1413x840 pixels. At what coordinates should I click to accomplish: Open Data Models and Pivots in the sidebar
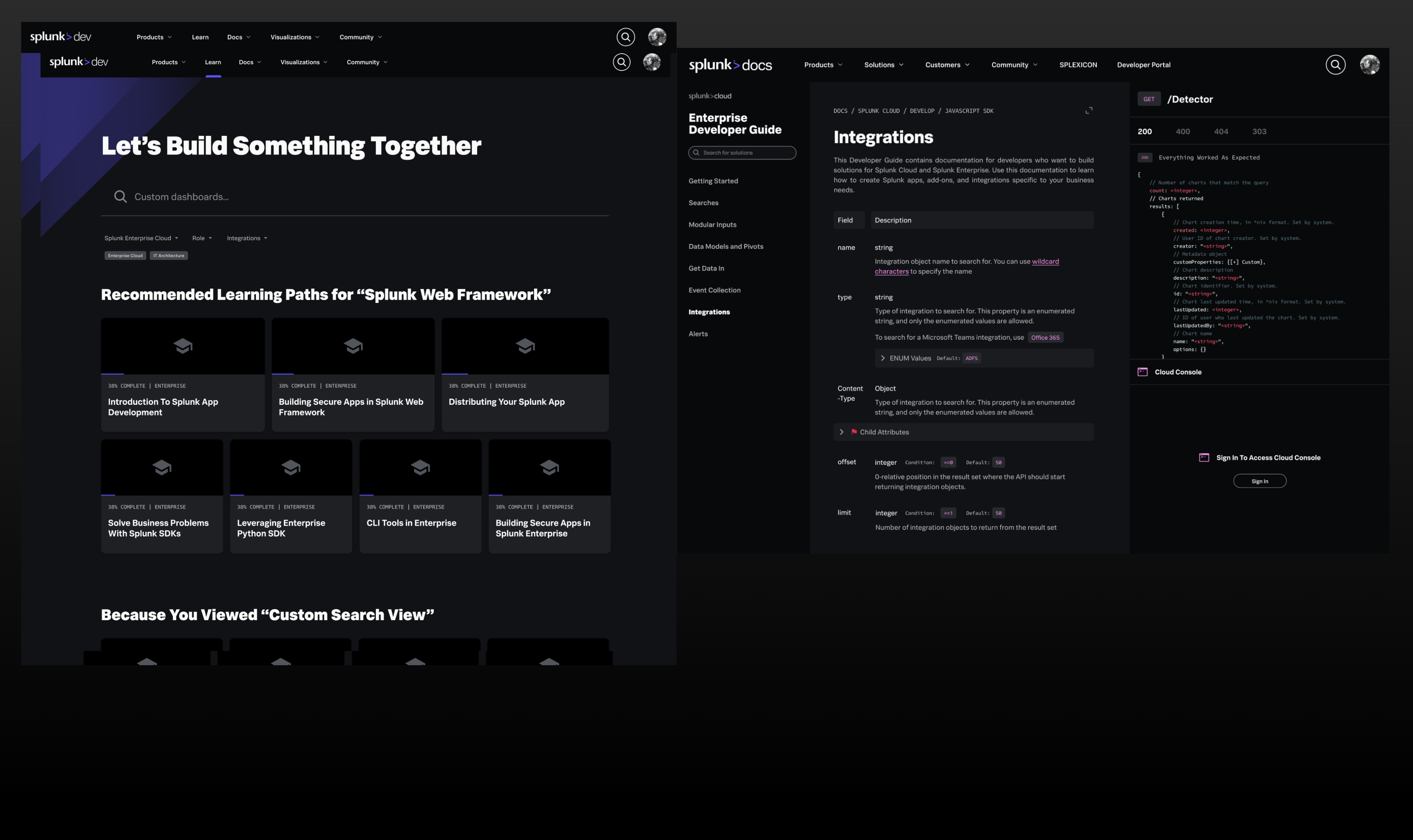click(x=725, y=246)
